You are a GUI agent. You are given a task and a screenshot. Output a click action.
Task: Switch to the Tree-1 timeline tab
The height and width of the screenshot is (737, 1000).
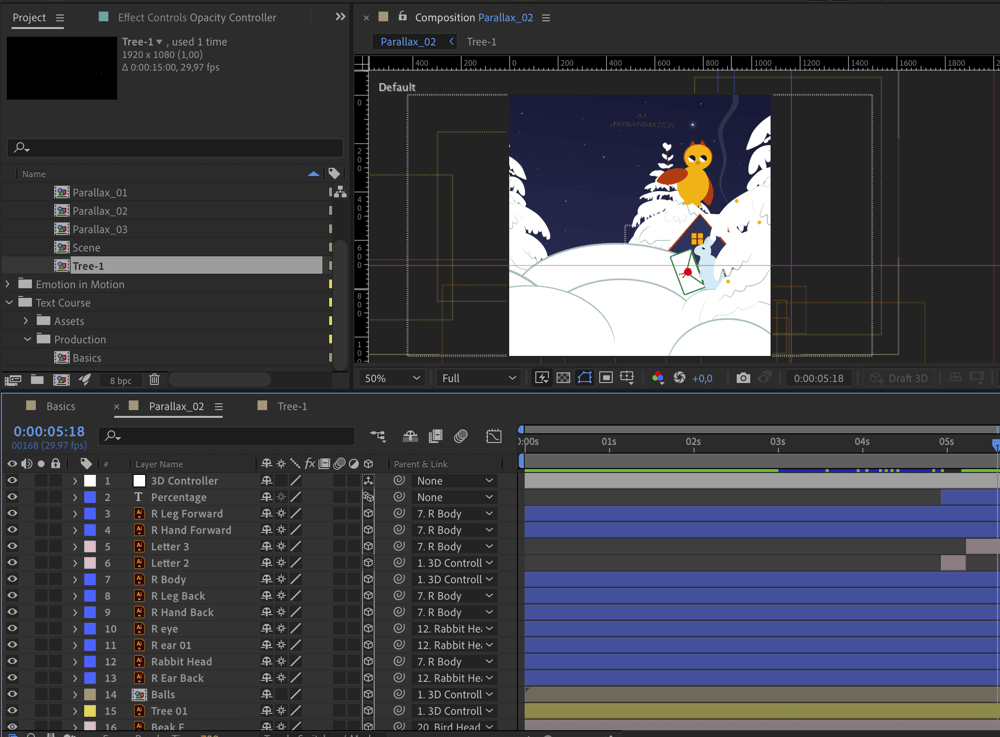[x=292, y=406]
